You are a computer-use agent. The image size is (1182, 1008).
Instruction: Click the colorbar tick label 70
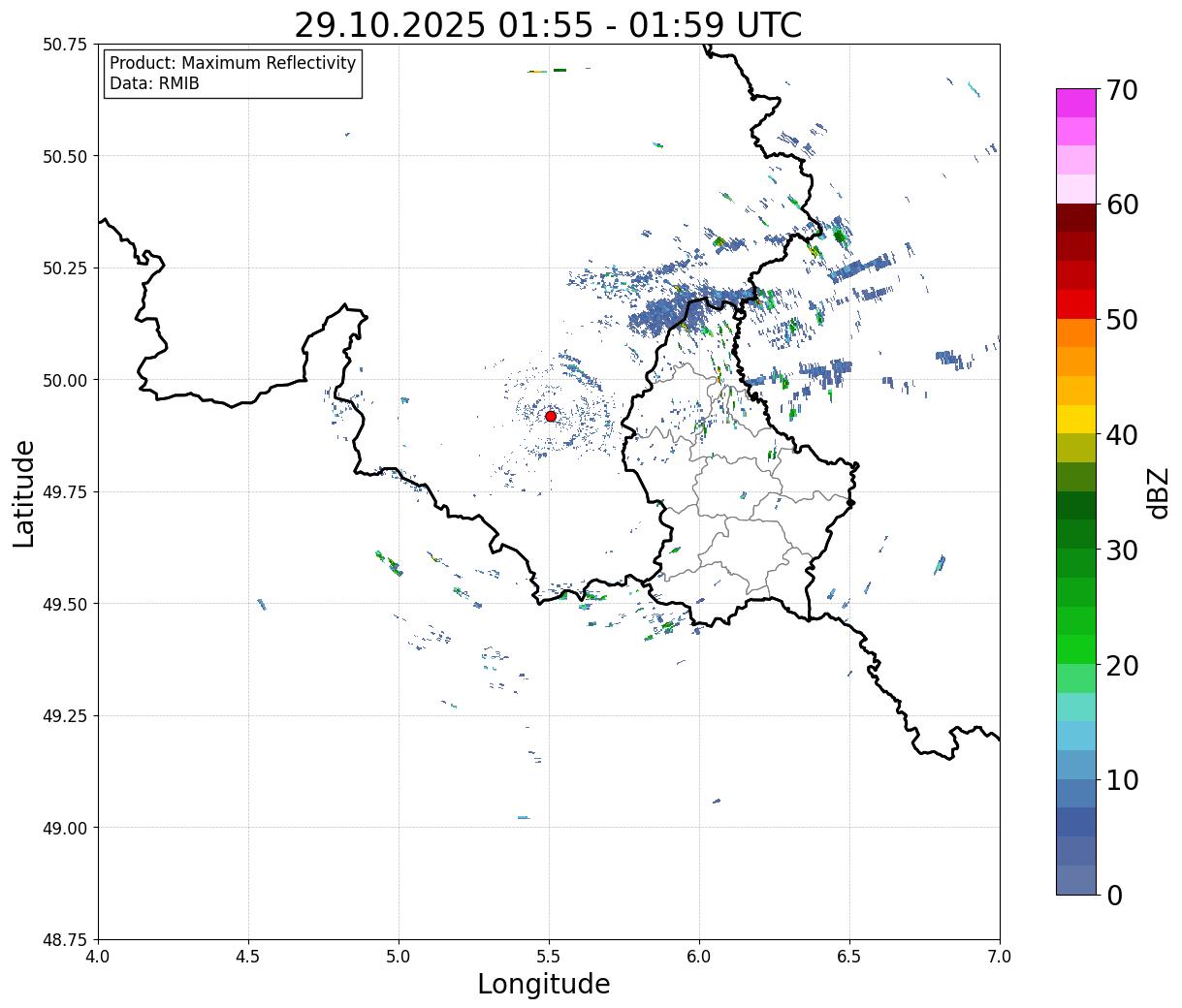pos(1121,90)
